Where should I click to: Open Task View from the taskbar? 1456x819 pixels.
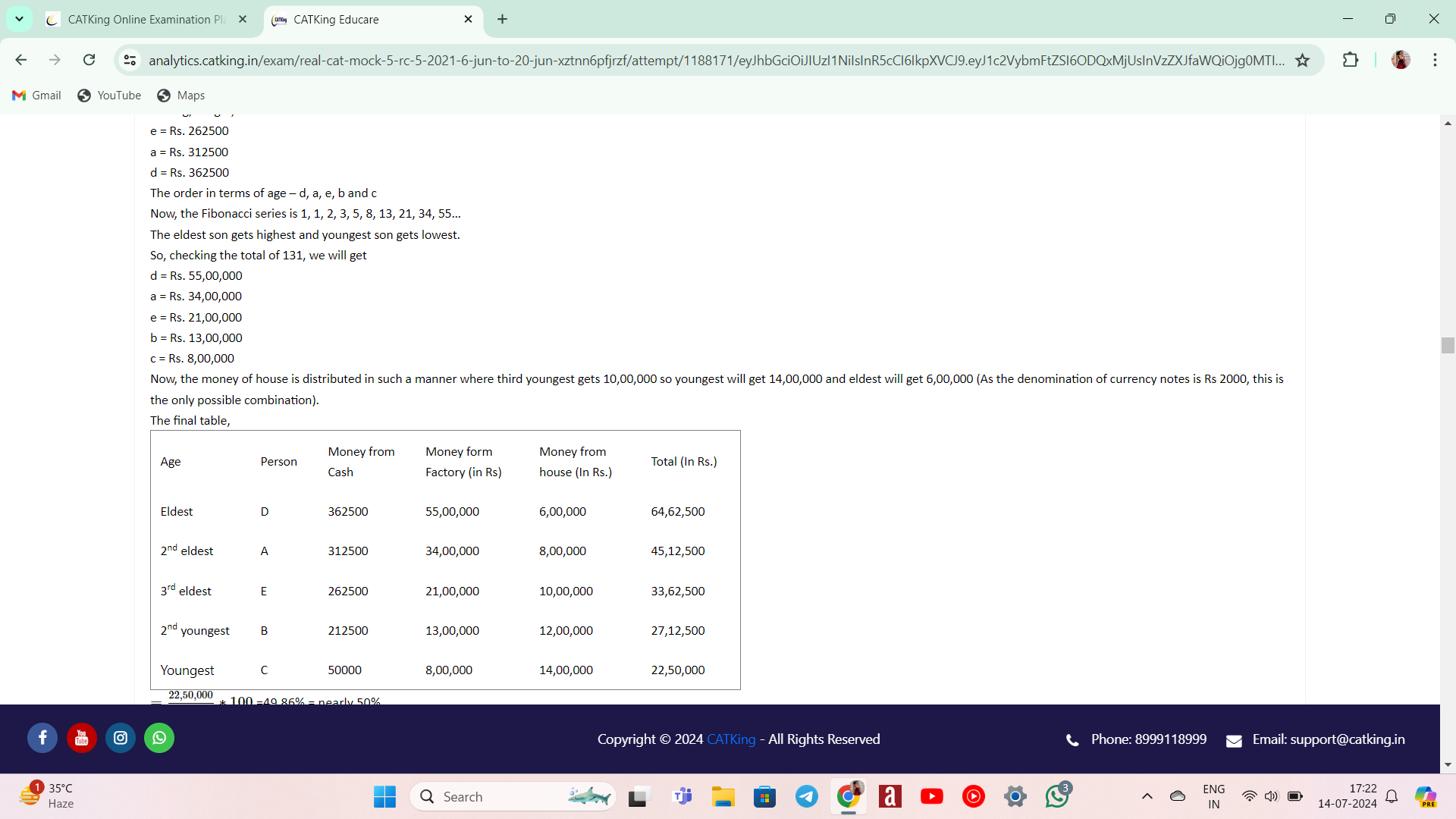[x=639, y=796]
